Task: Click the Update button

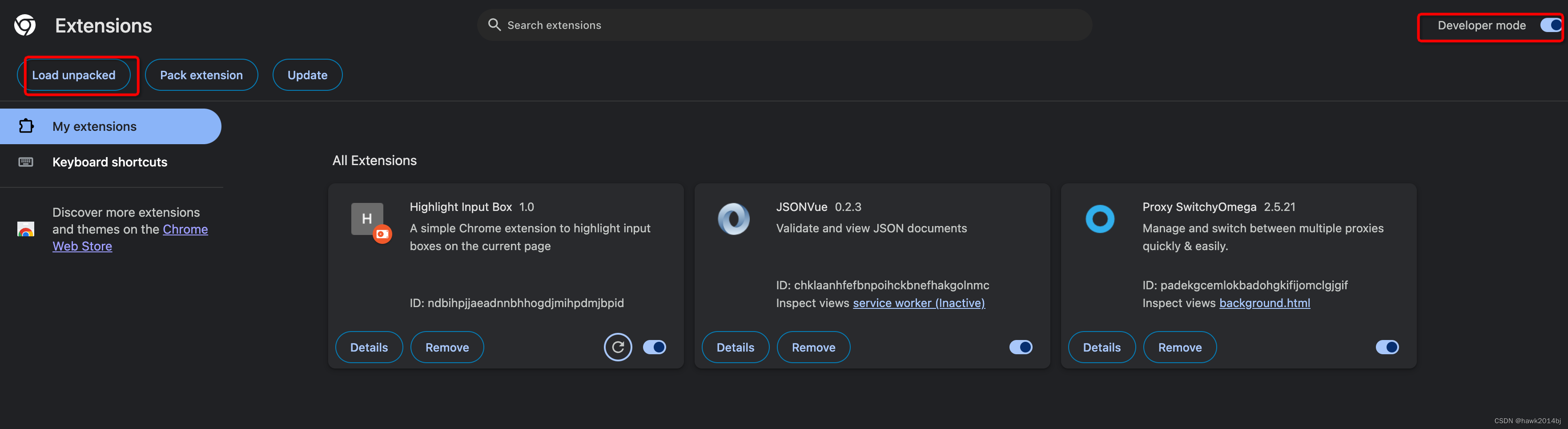Action: pos(307,75)
